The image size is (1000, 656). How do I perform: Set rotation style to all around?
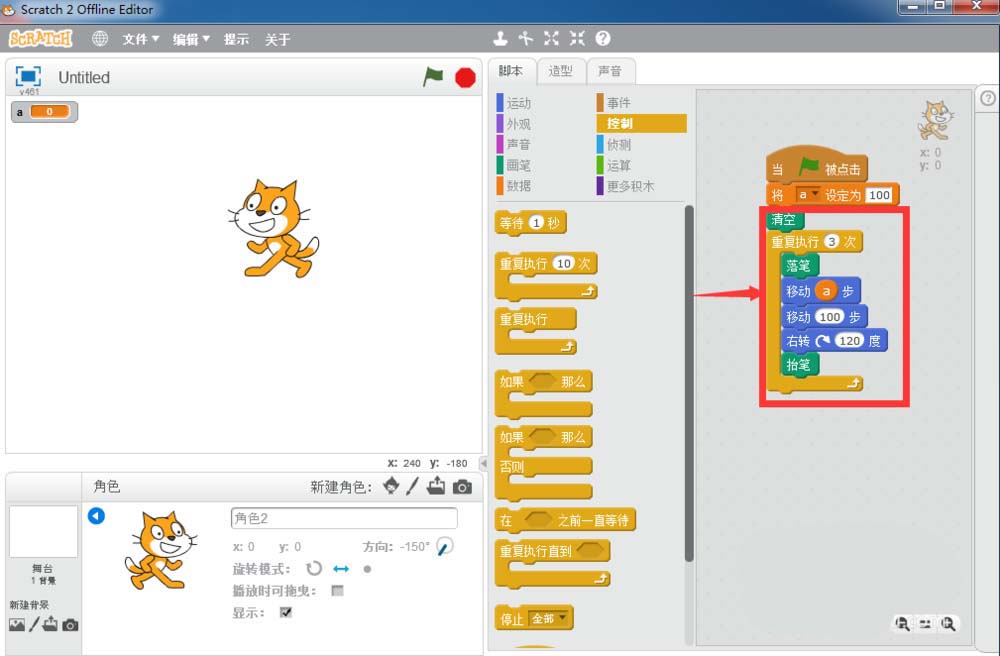314,568
